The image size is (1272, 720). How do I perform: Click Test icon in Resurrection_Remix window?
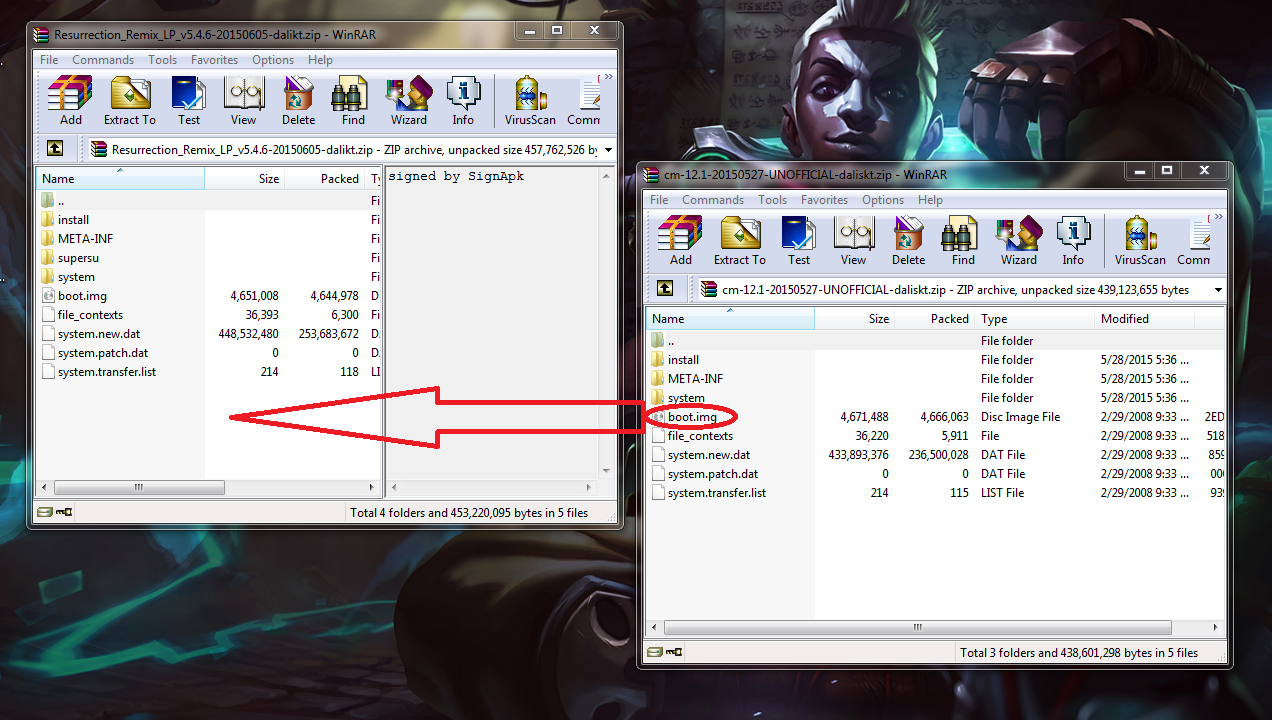tap(189, 100)
